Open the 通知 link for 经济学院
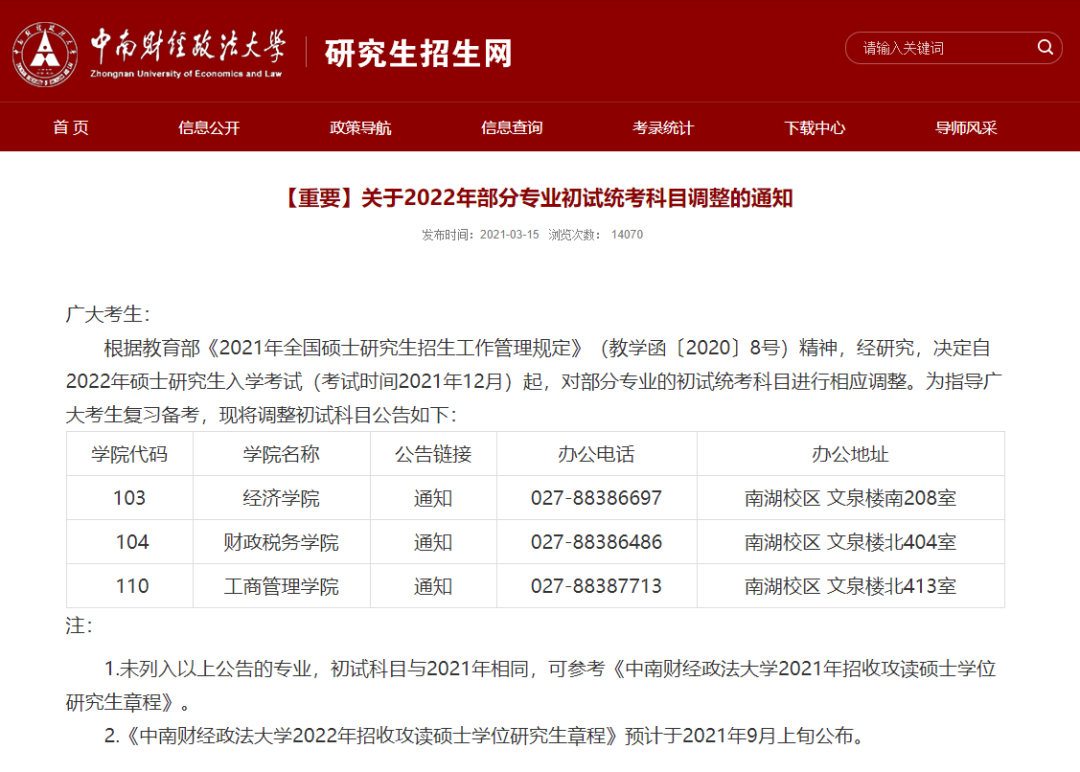The image size is (1080, 772). 432,498
